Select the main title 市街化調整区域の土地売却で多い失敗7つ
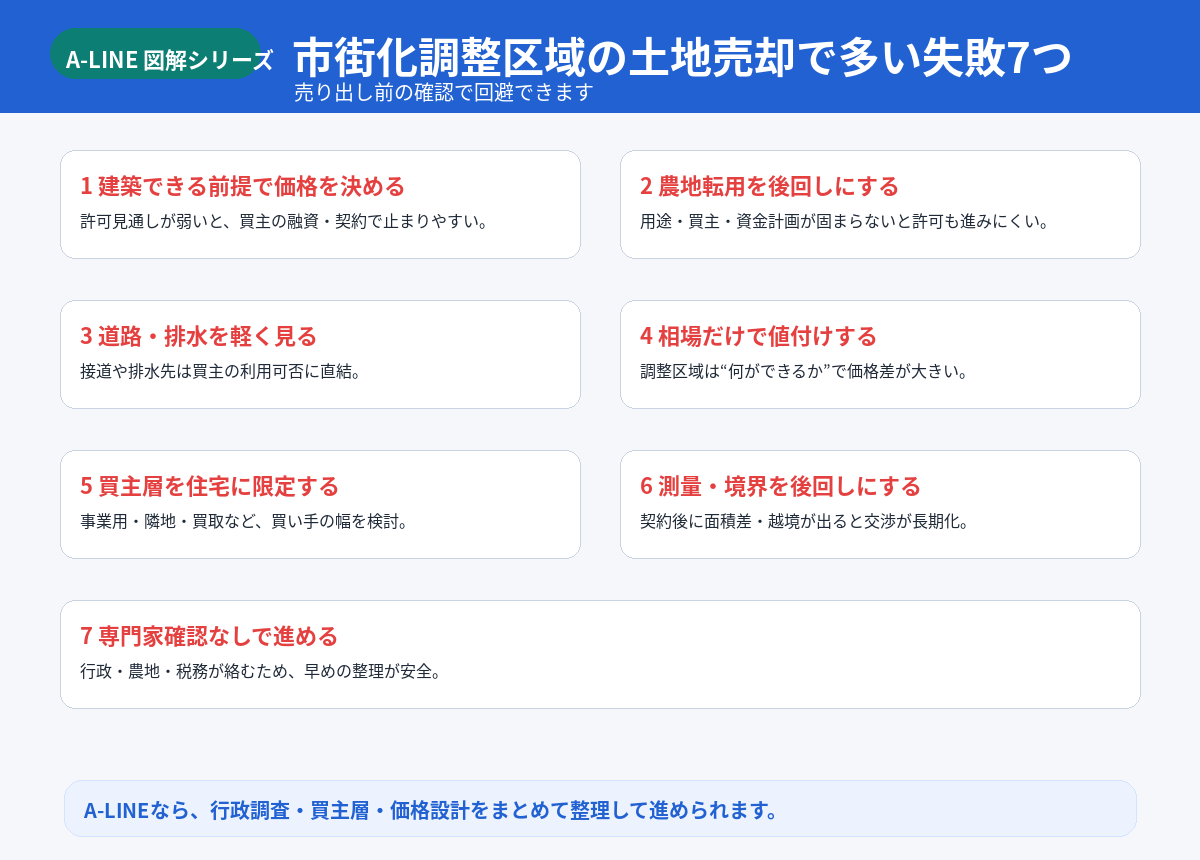 pyautogui.click(x=682, y=57)
